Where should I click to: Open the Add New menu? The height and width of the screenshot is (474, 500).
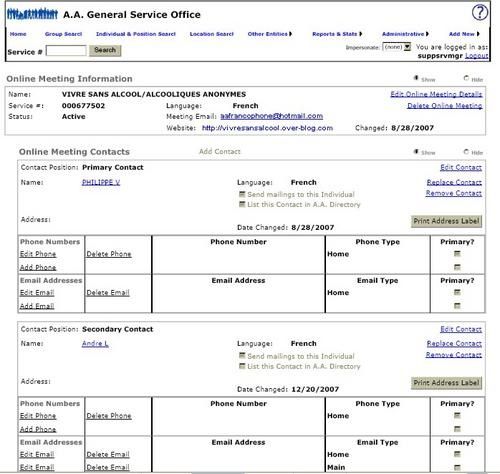pos(464,34)
